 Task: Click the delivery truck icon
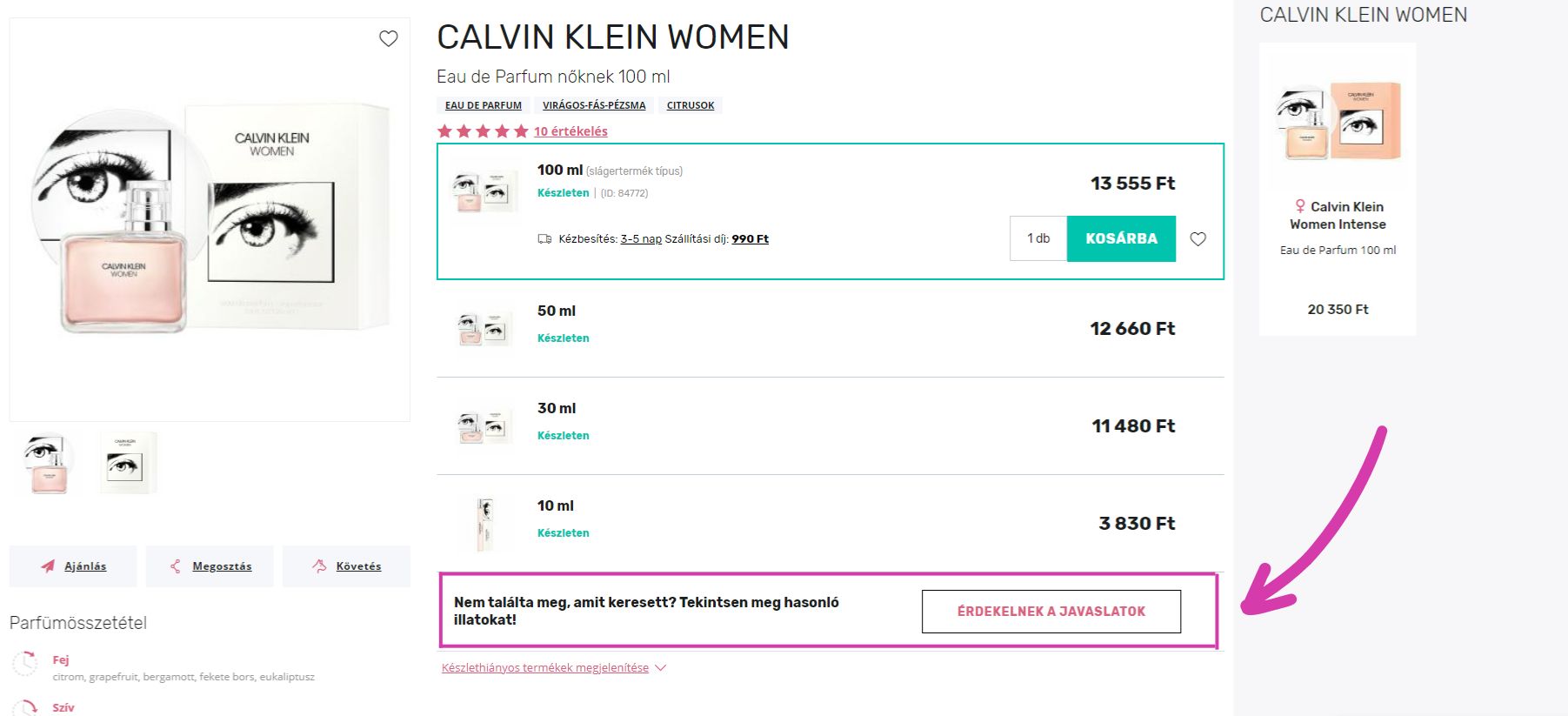(545, 239)
